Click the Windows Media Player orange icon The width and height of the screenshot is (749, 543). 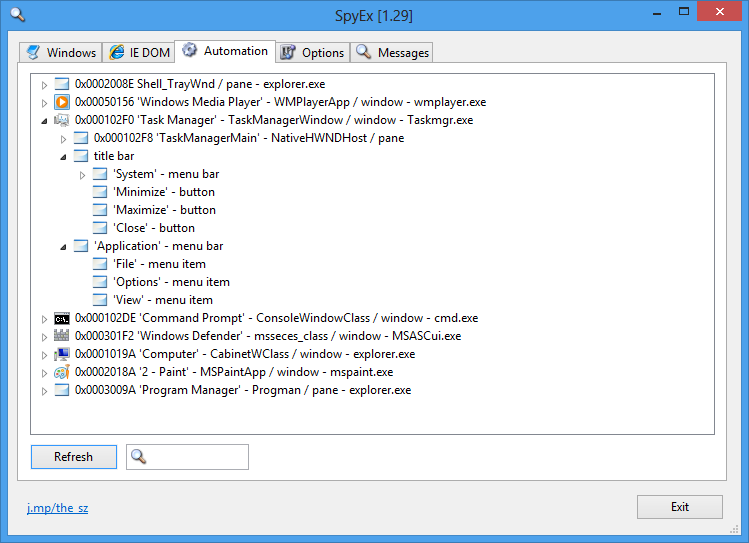(62, 102)
